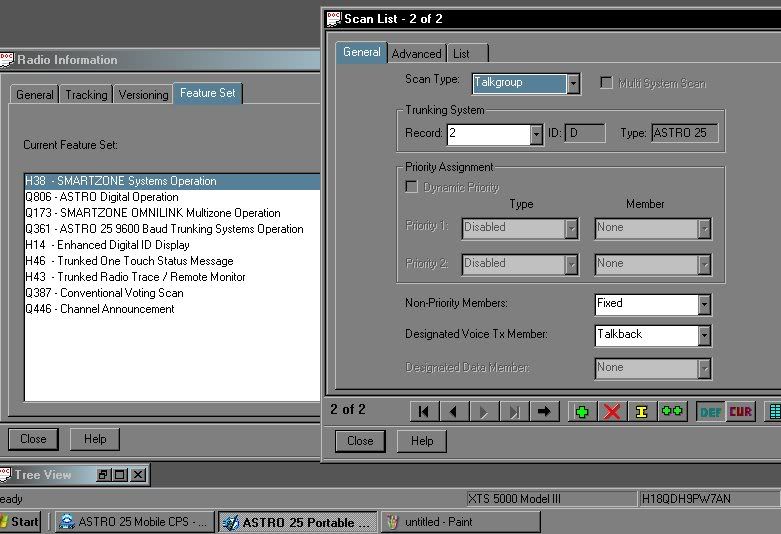Select H14 Enhanced Digital ID Display
Image resolution: width=781 pixels, height=534 pixels.
coord(172,245)
